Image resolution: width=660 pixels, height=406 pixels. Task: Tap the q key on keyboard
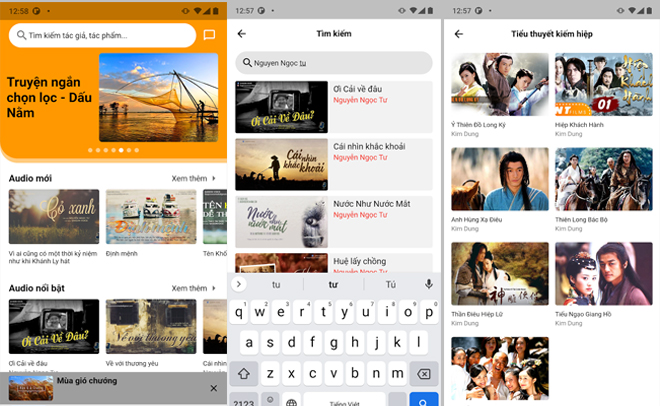pyautogui.click(x=239, y=312)
